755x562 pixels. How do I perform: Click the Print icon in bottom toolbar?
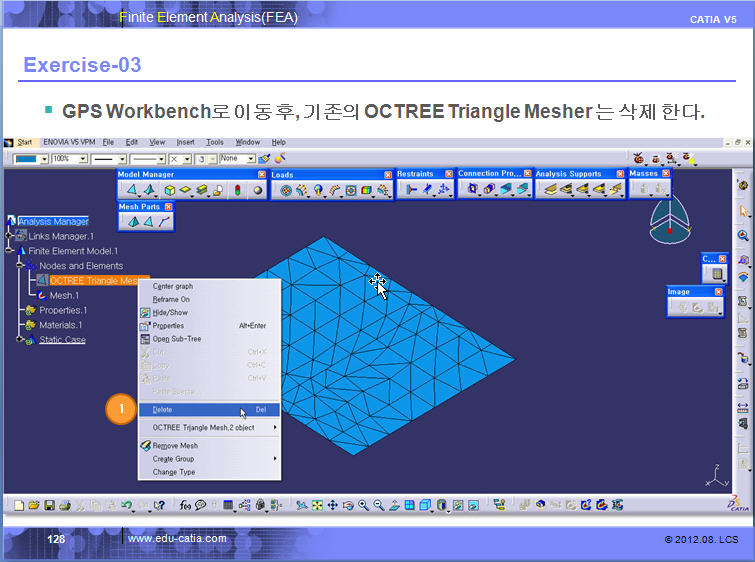[x=65, y=505]
